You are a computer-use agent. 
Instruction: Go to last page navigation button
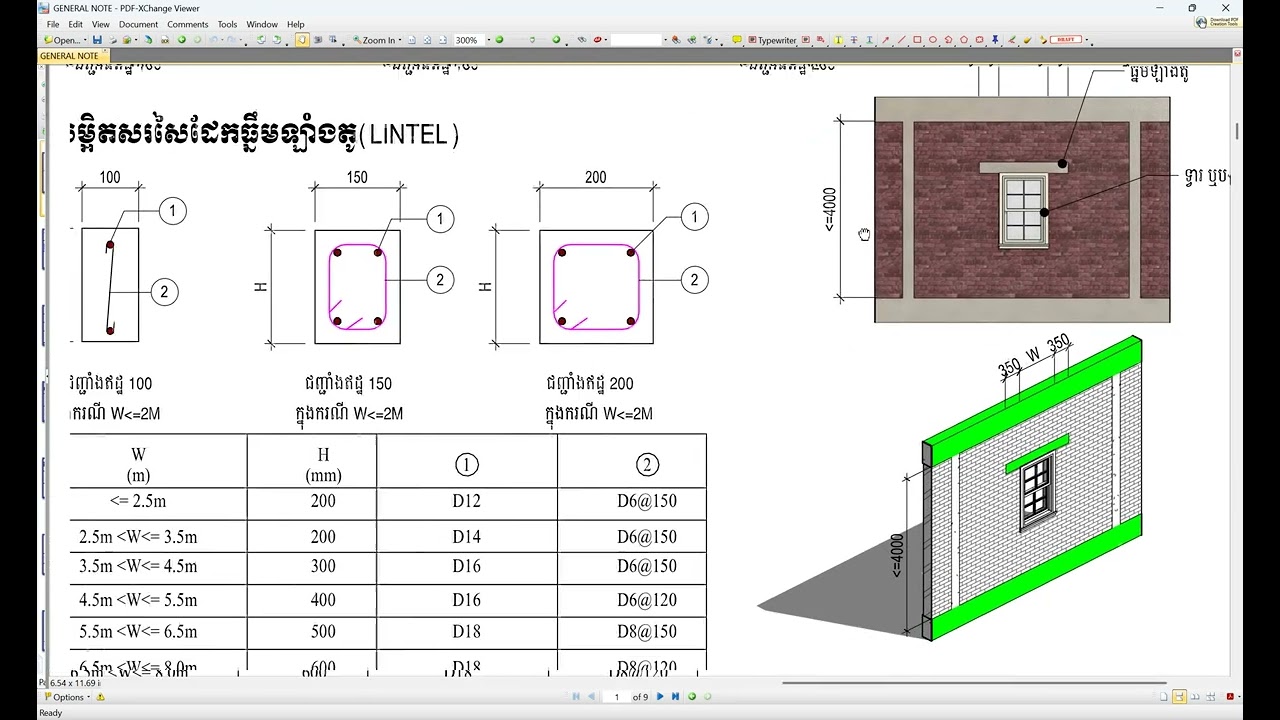pyautogui.click(x=675, y=697)
